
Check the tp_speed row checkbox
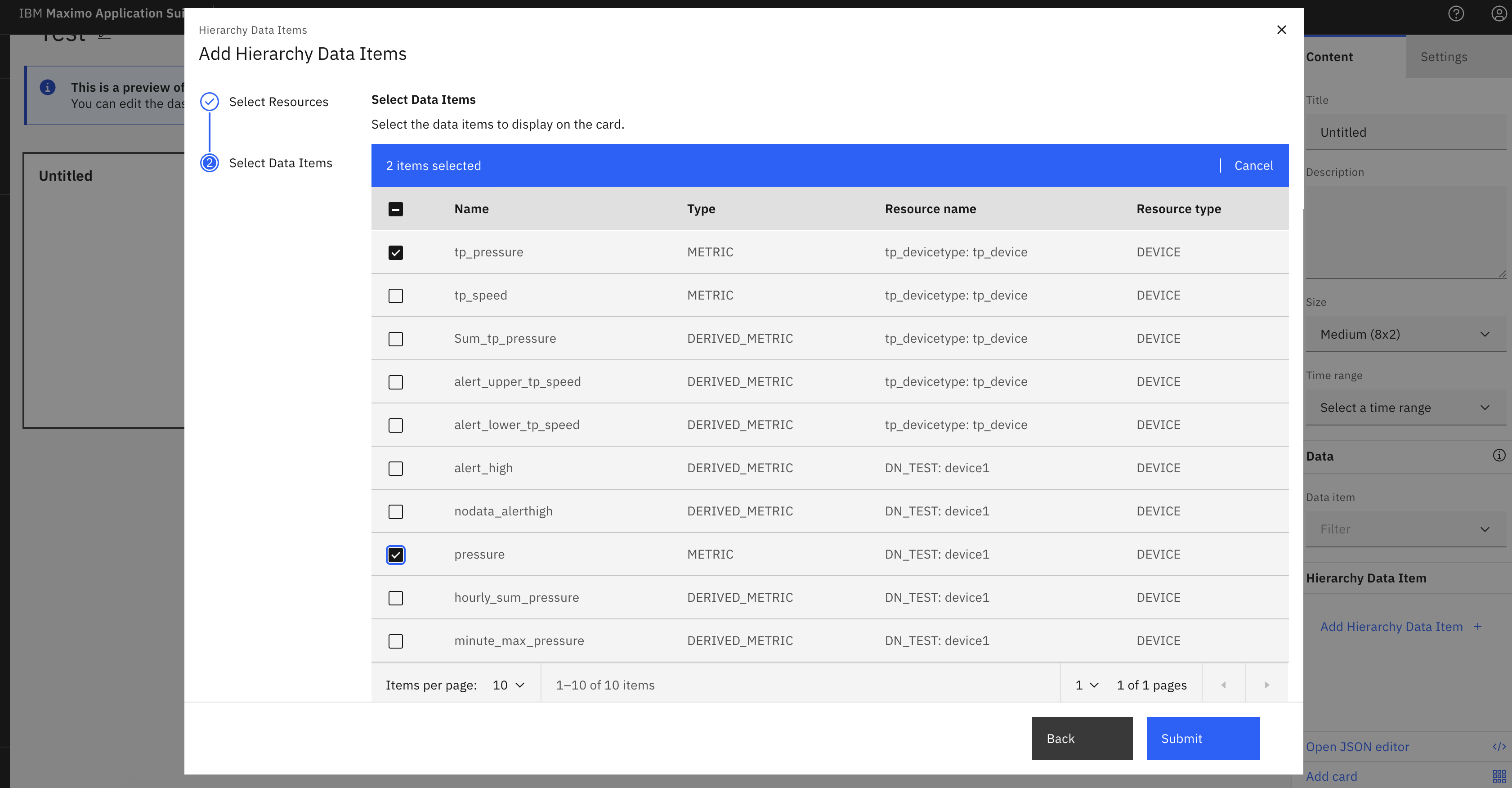pos(396,295)
